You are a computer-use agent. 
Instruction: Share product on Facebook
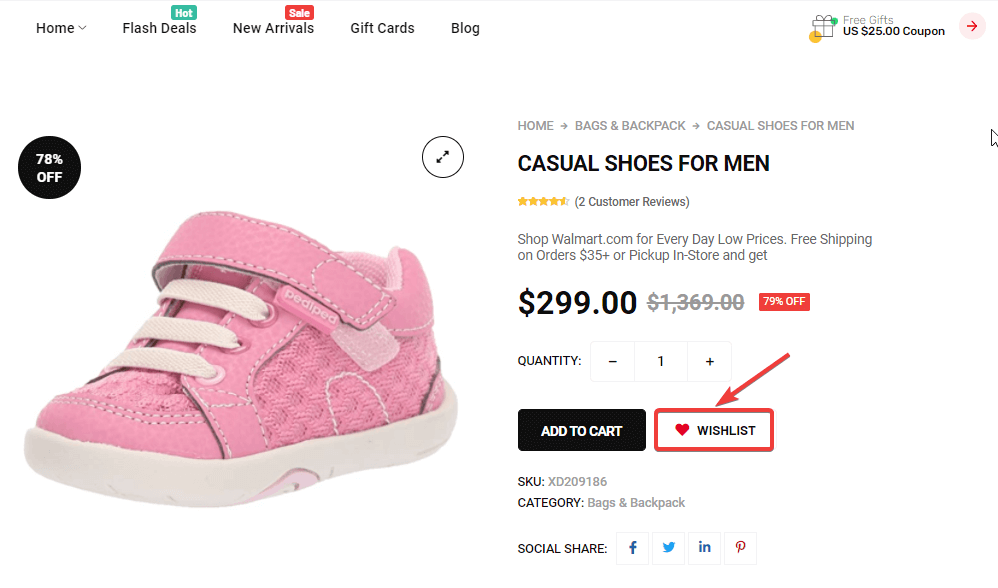tap(633, 547)
